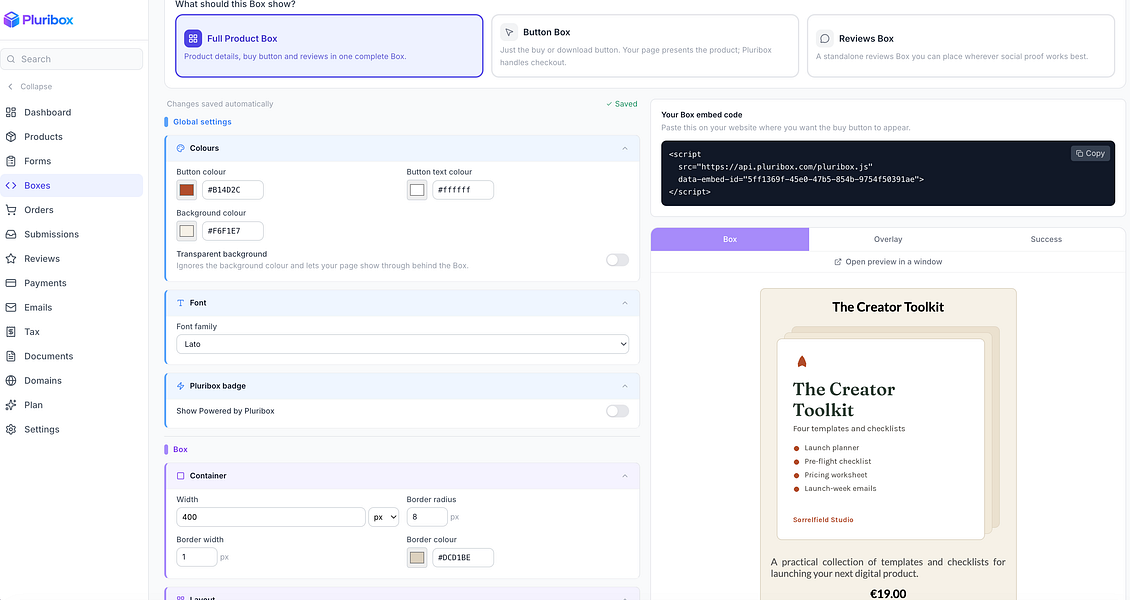This screenshot has width=1130, height=600.
Task: Click the Border width field
Action: coord(197,558)
